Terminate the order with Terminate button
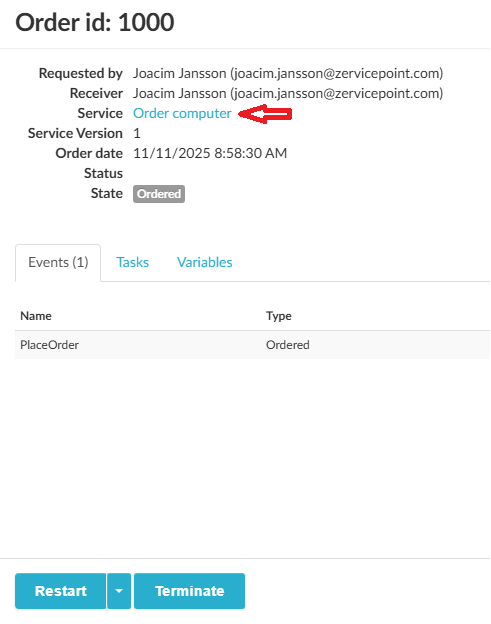This screenshot has height=624, width=491. (x=189, y=591)
